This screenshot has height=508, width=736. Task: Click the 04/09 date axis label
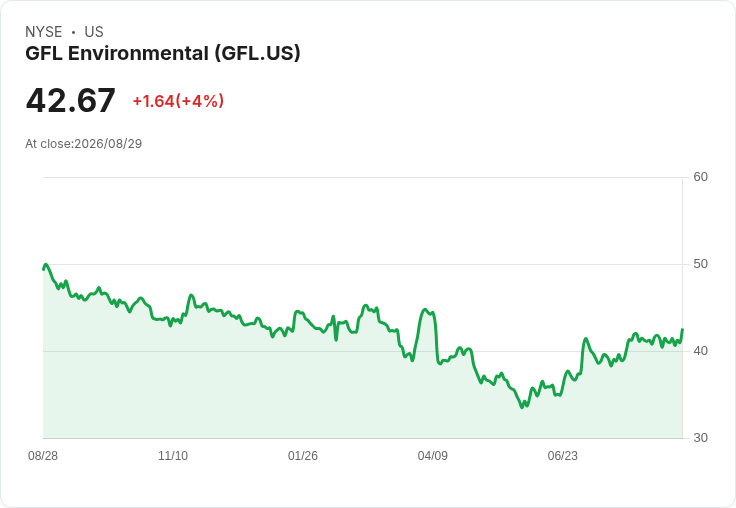[x=432, y=455]
